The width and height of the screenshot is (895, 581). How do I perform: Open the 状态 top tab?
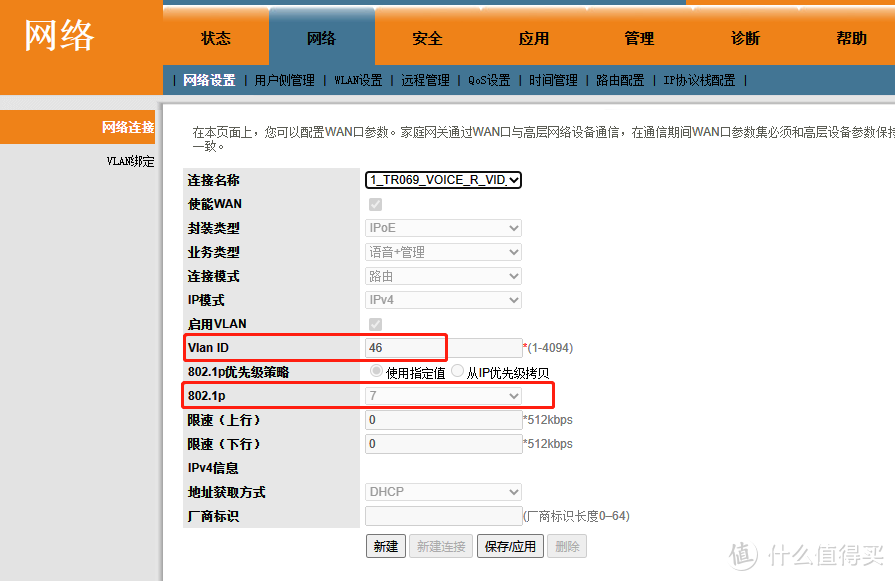(x=216, y=38)
